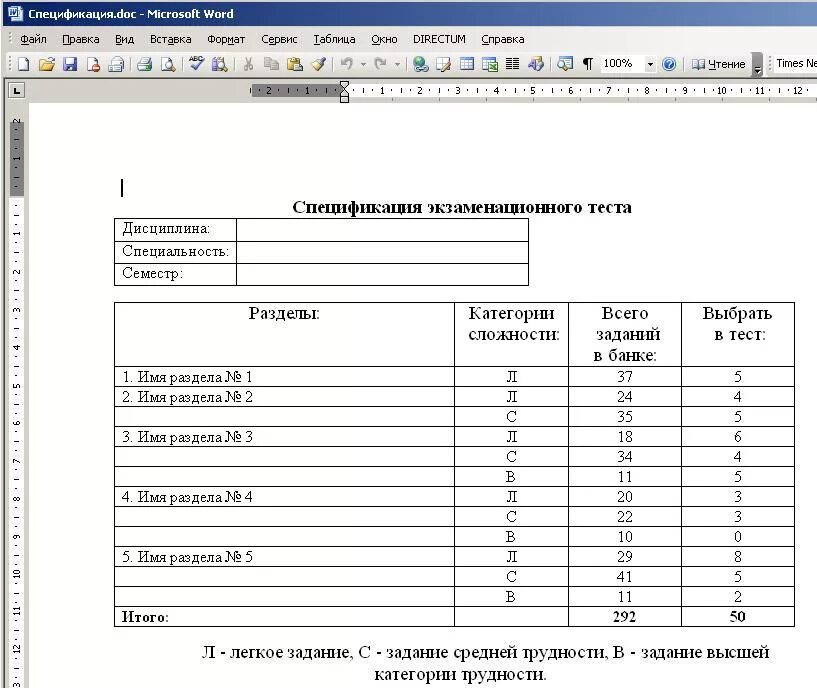Open Microsoft Word Help question mark

click(669, 64)
